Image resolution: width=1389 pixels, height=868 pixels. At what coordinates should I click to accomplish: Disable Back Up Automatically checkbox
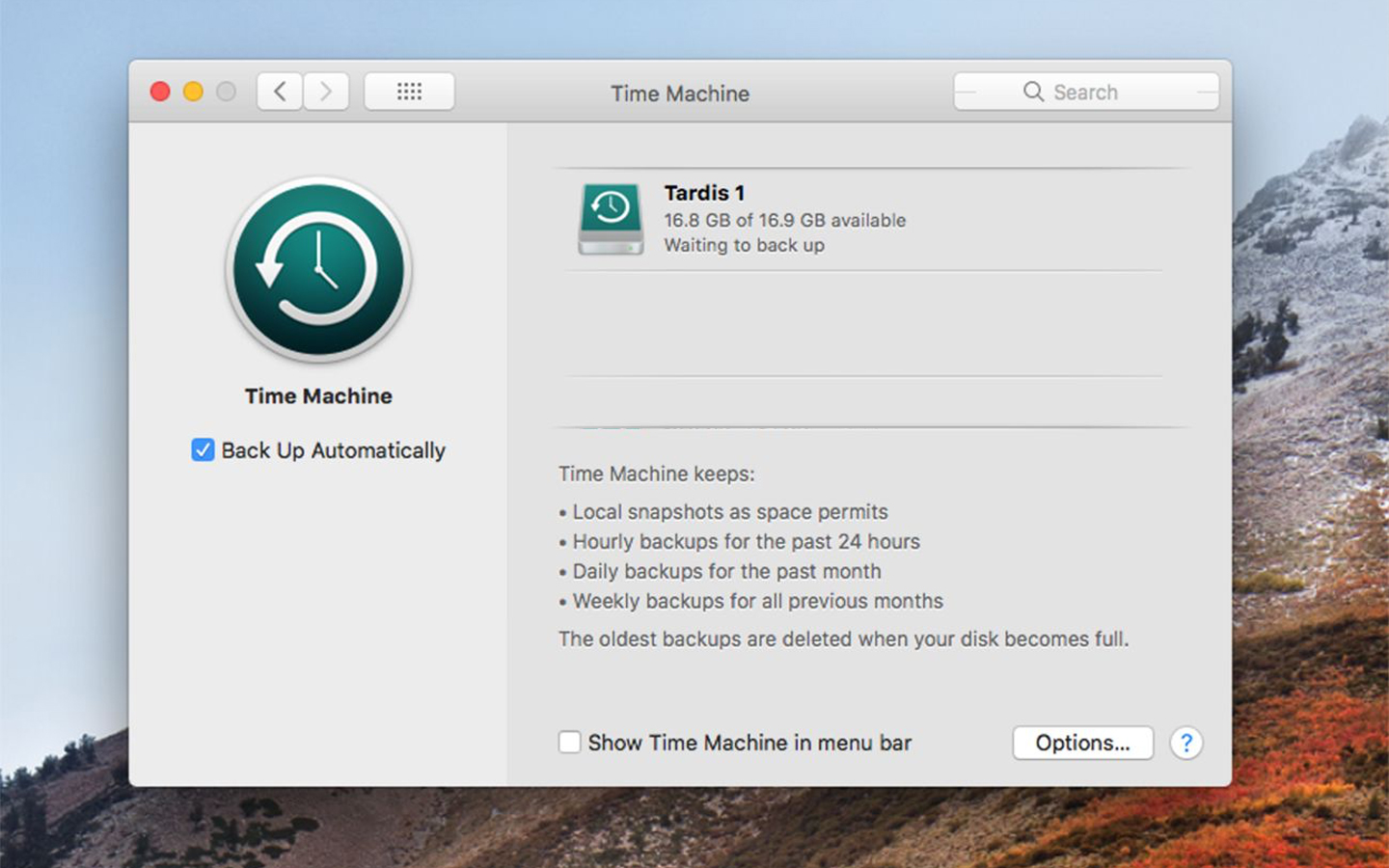(203, 450)
